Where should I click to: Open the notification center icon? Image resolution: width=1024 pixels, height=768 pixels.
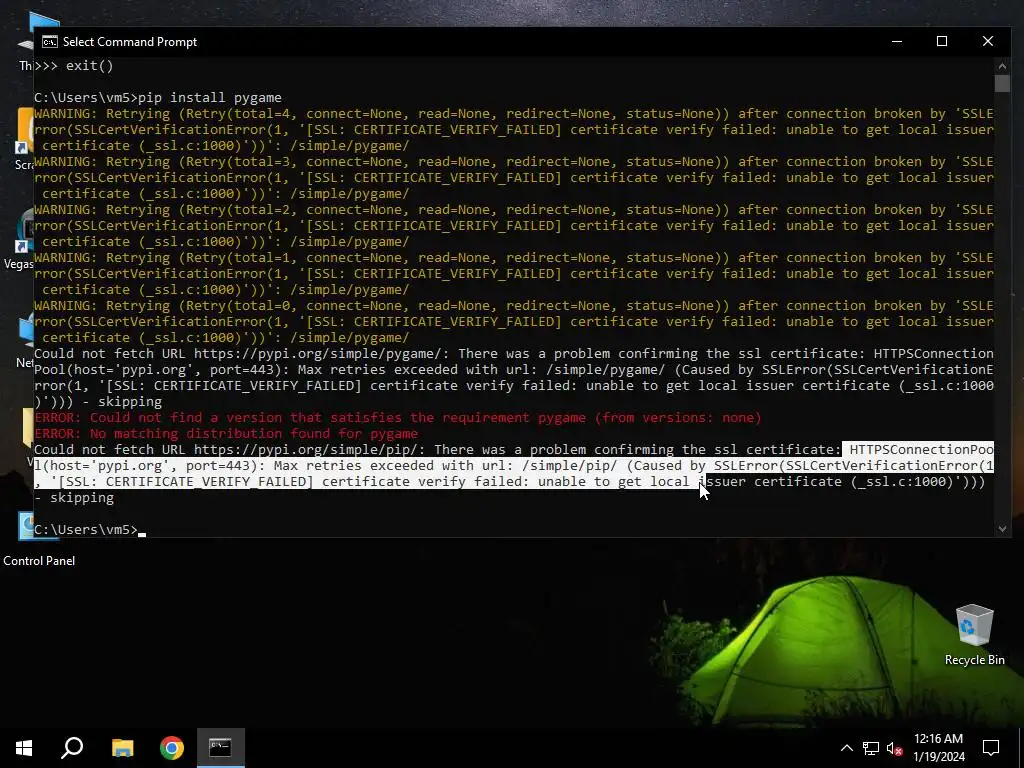(x=991, y=748)
